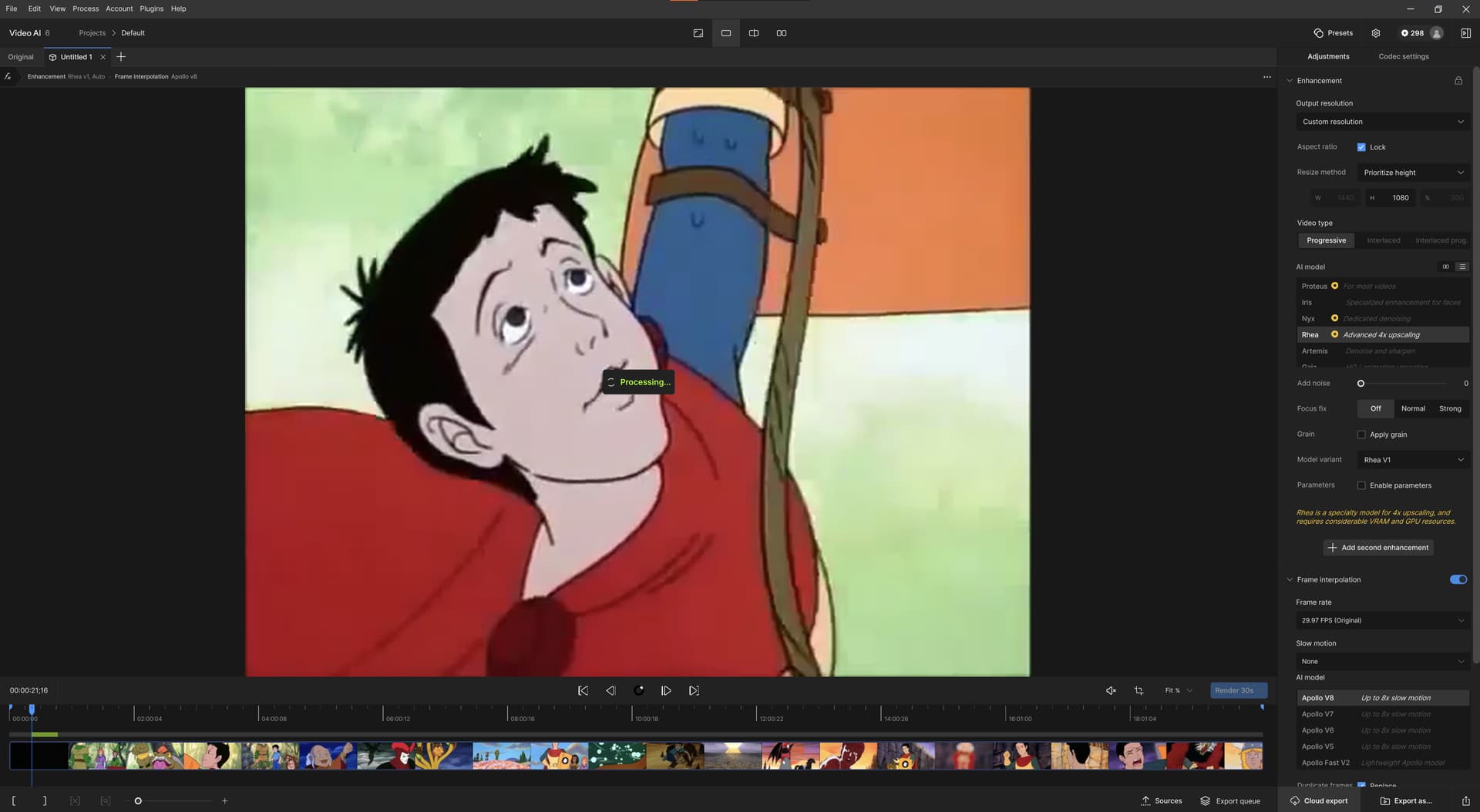Image resolution: width=1480 pixels, height=812 pixels.
Task: Mute the preview audio
Action: pyautogui.click(x=1111, y=691)
